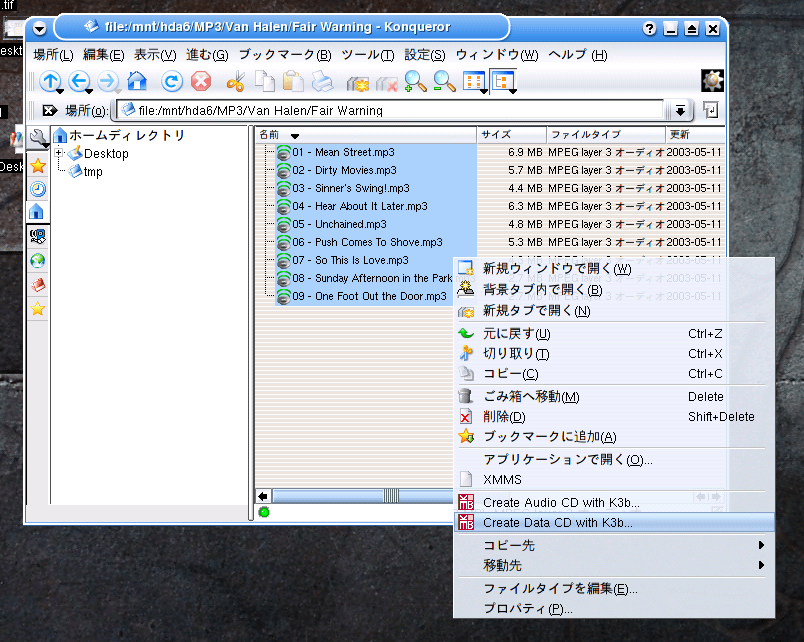Open the Network sidebar icon
This screenshot has width=804, height=642.
[x=38, y=236]
